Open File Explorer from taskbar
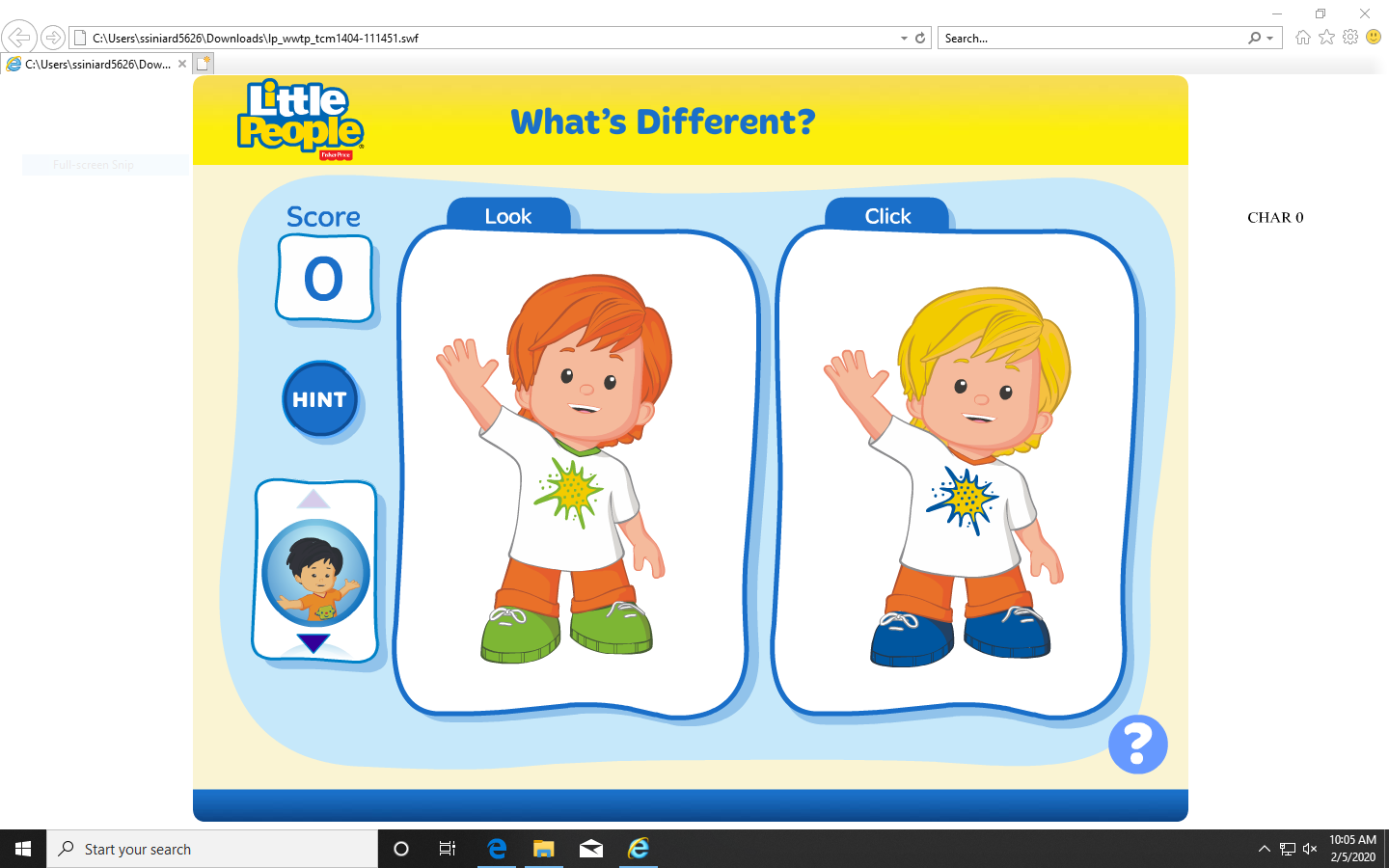 point(544,849)
